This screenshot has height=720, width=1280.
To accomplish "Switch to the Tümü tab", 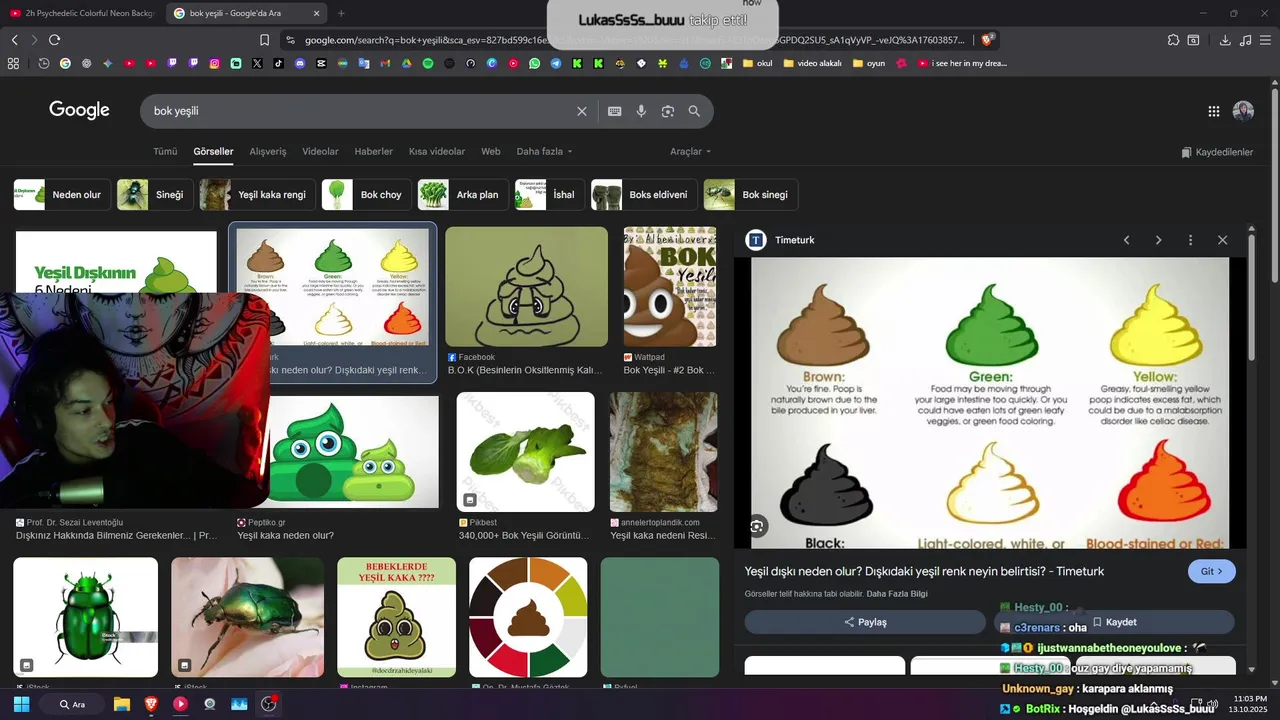I will pos(165,151).
